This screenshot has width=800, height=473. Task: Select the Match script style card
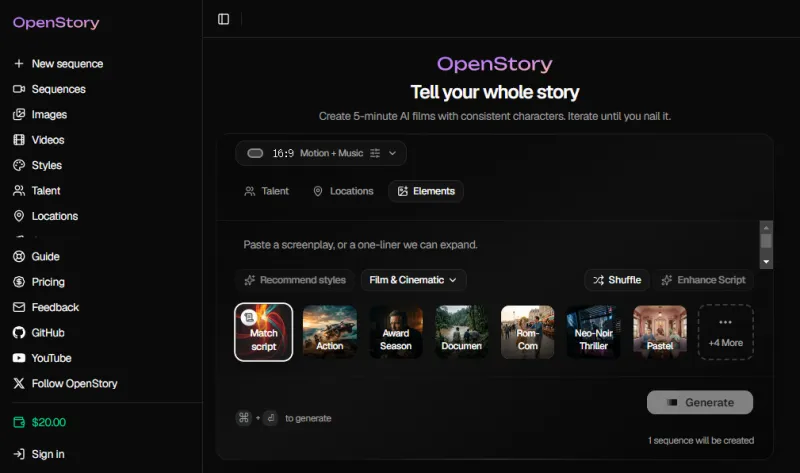(263, 332)
